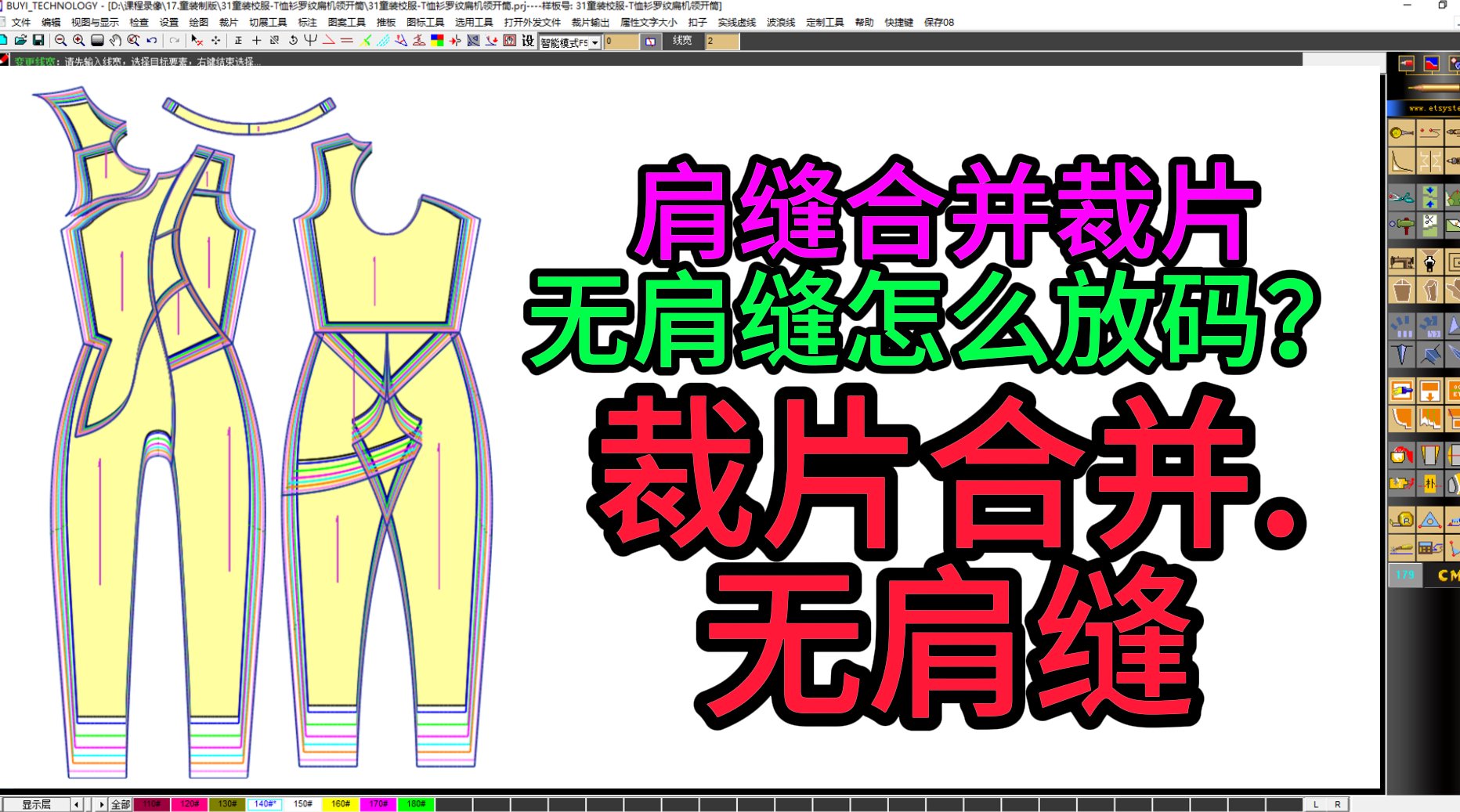
Task: Click the left arrow beside 显示层
Action: point(76,803)
